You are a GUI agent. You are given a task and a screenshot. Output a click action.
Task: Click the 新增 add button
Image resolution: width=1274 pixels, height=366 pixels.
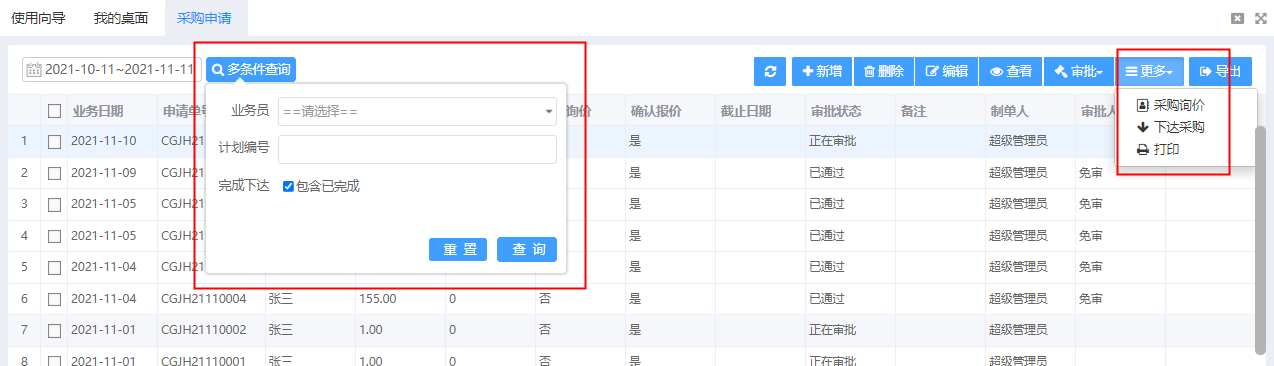822,71
